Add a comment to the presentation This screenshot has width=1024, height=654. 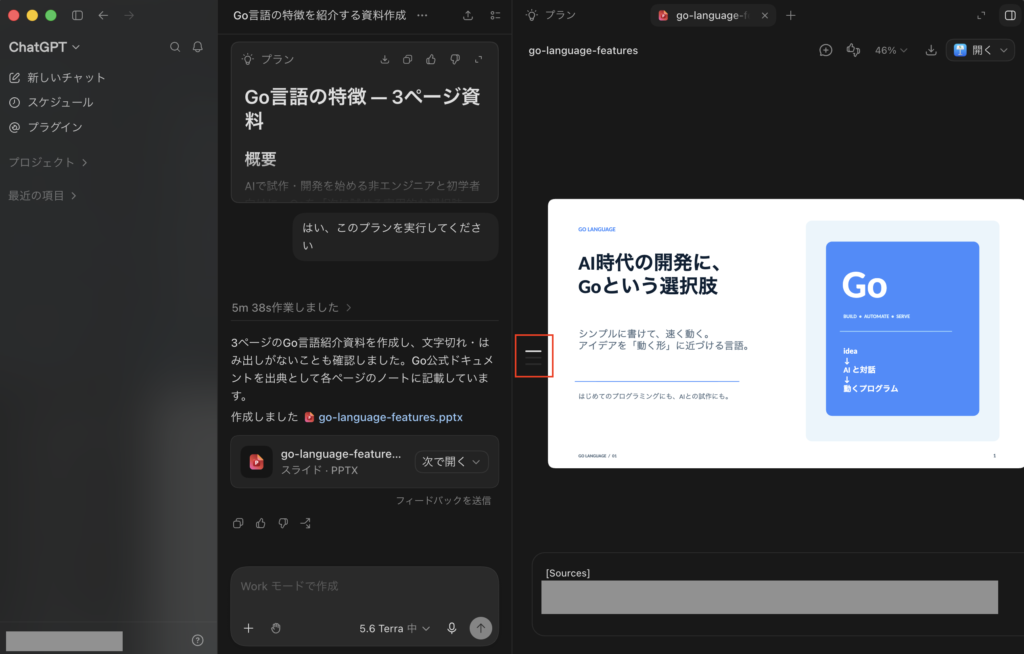coord(825,50)
